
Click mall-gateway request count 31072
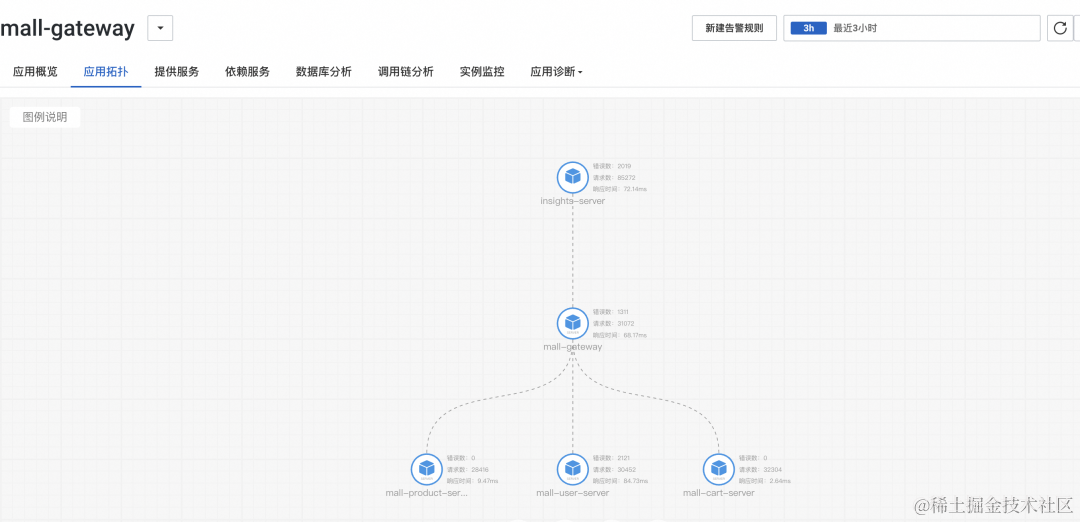614,323
